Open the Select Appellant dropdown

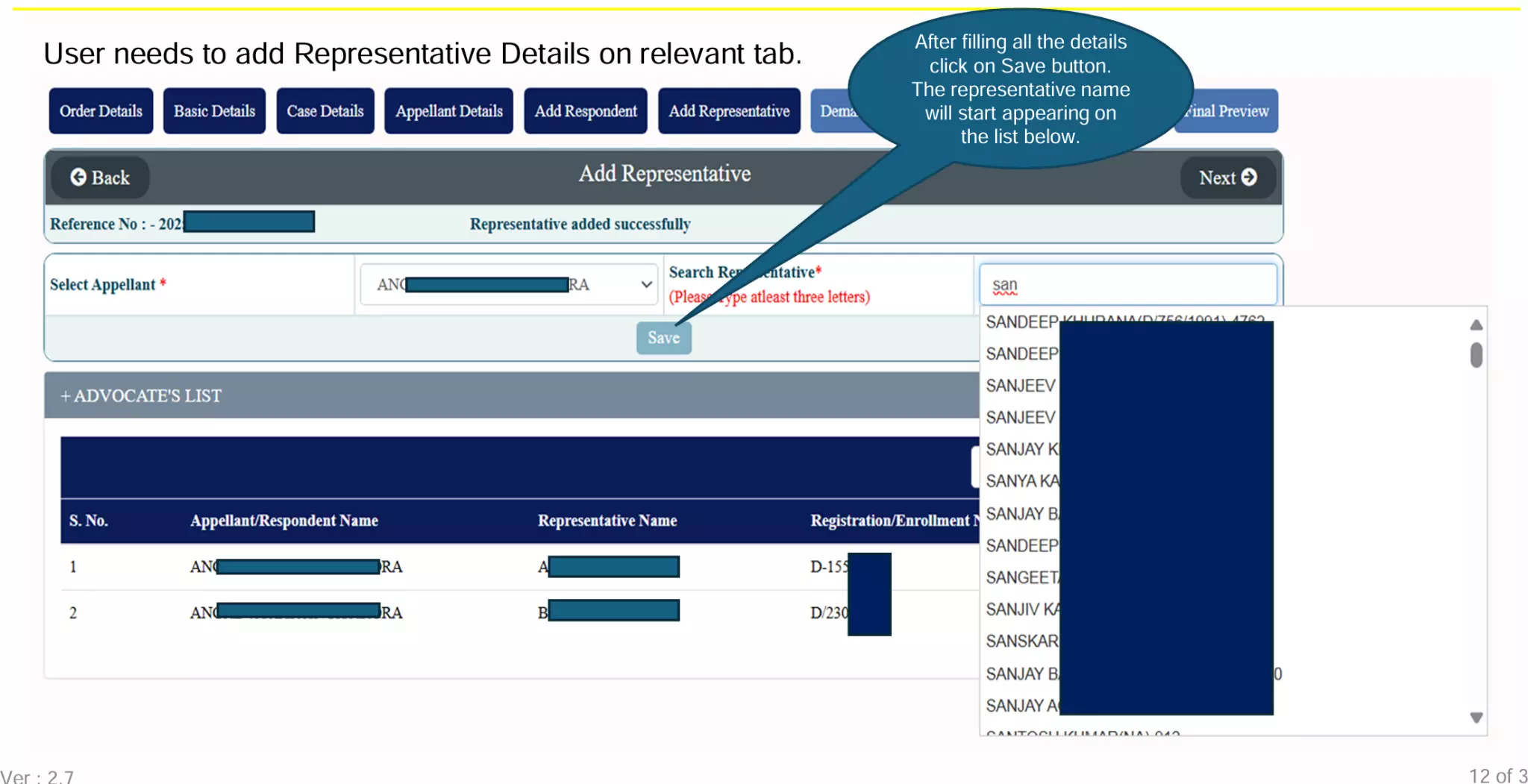pyautogui.click(x=509, y=285)
